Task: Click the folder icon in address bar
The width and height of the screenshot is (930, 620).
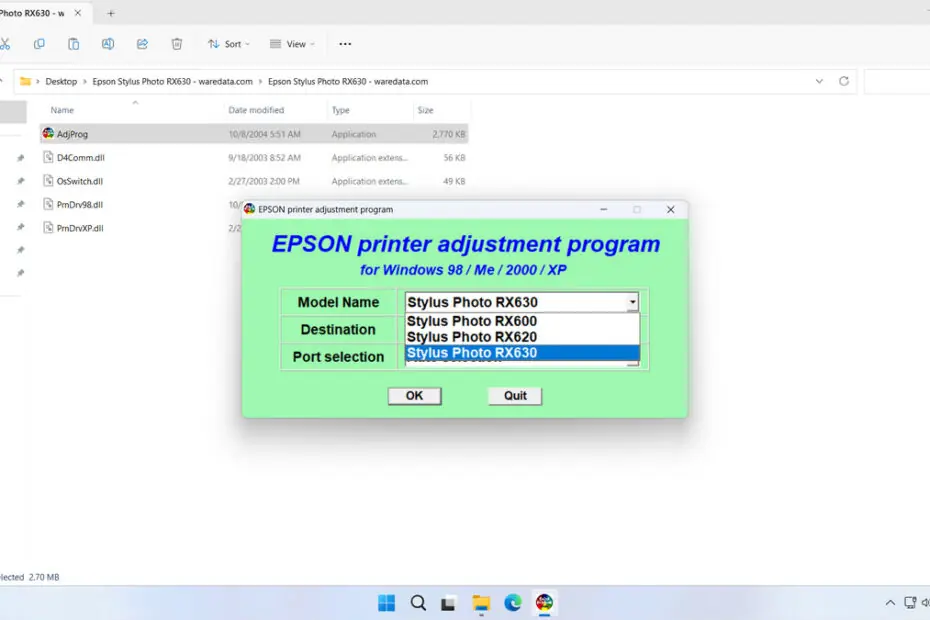Action: [x=26, y=81]
